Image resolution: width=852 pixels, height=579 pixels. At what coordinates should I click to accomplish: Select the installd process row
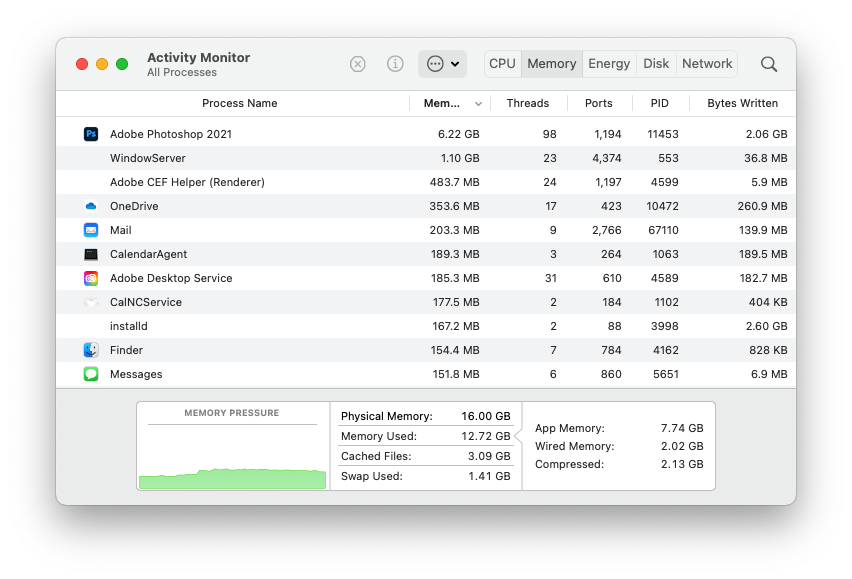click(x=426, y=326)
